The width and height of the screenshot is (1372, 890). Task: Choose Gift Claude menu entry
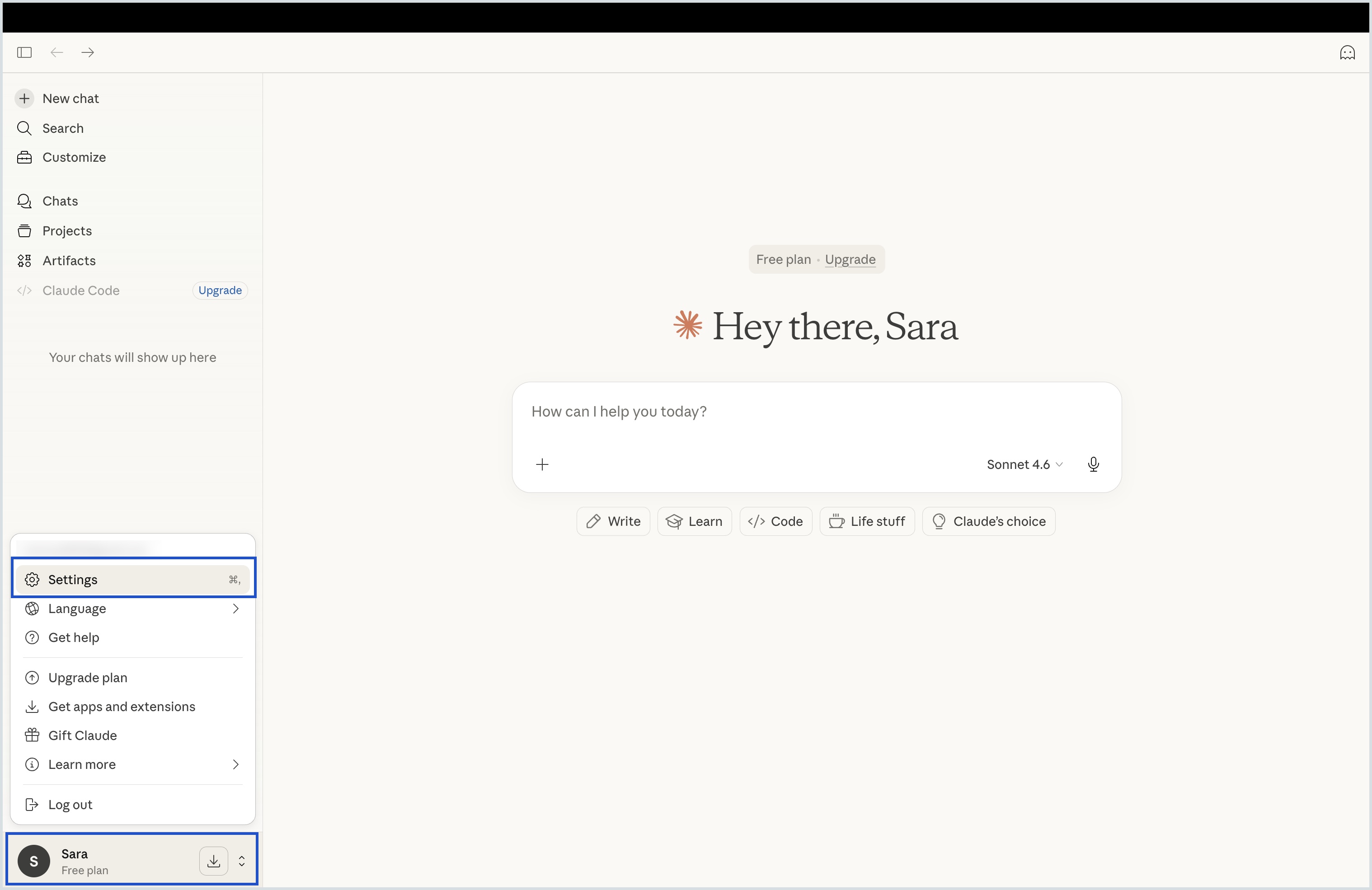click(x=133, y=735)
